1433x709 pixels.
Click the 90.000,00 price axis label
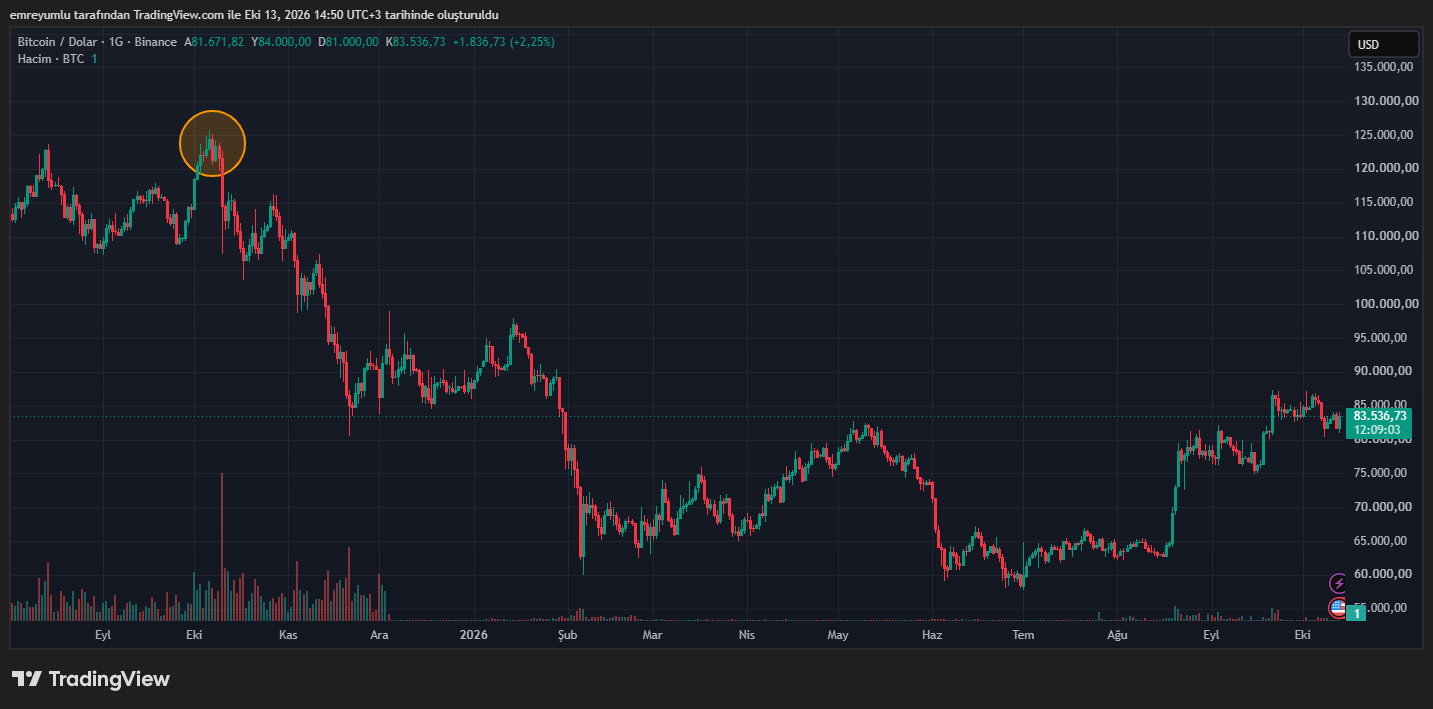pyautogui.click(x=1384, y=371)
